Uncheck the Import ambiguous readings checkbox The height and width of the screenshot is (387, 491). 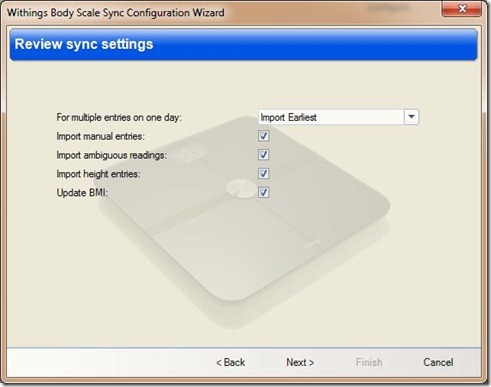click(263, 155)
